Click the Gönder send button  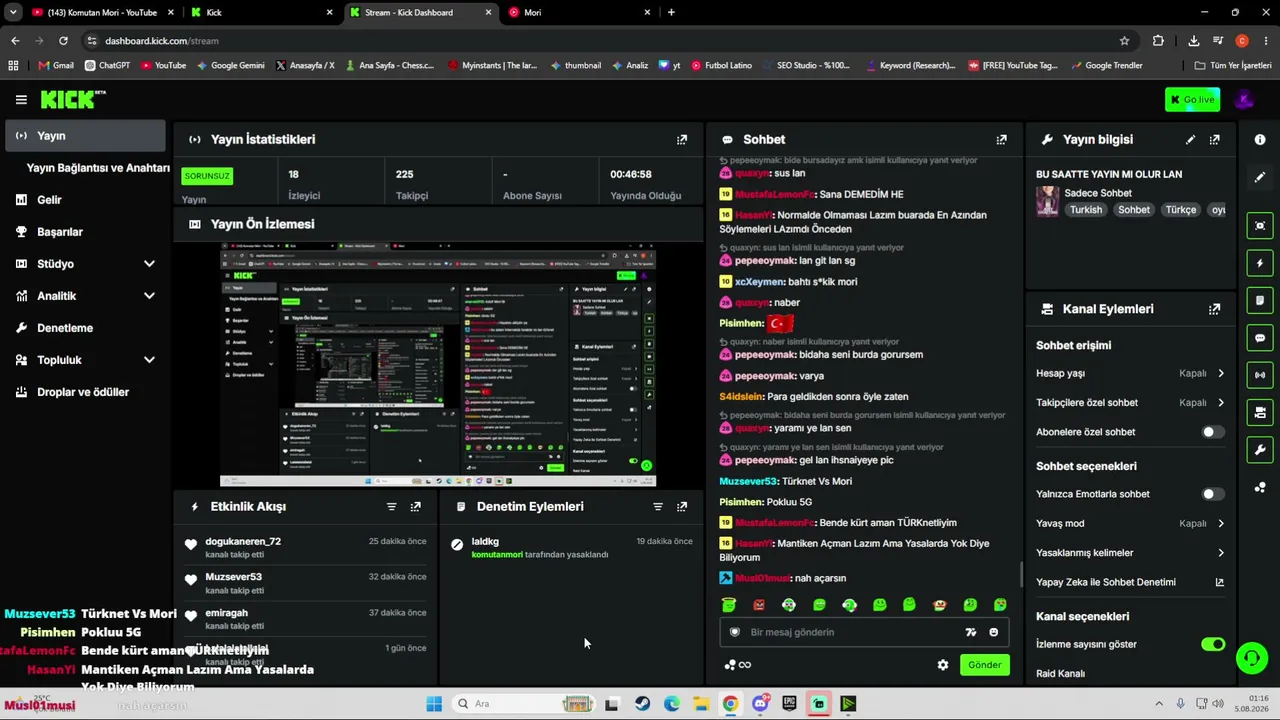[x=984, y=665]
